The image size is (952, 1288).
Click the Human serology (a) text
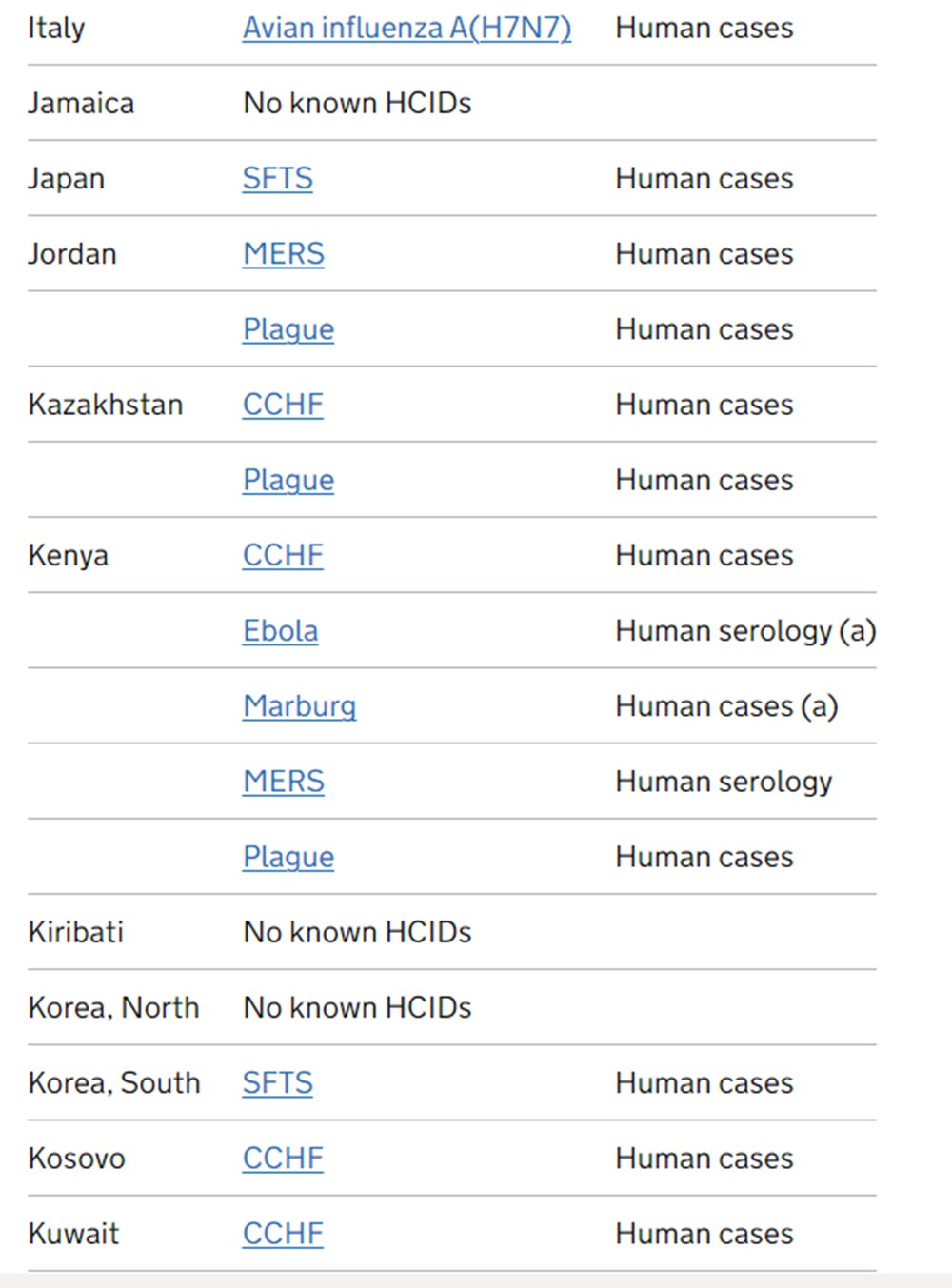(745, 631)
